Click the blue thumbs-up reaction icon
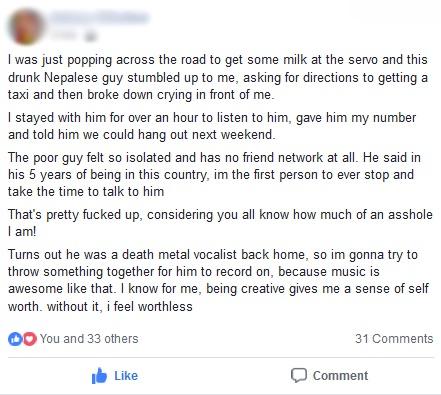 point(15,339)
